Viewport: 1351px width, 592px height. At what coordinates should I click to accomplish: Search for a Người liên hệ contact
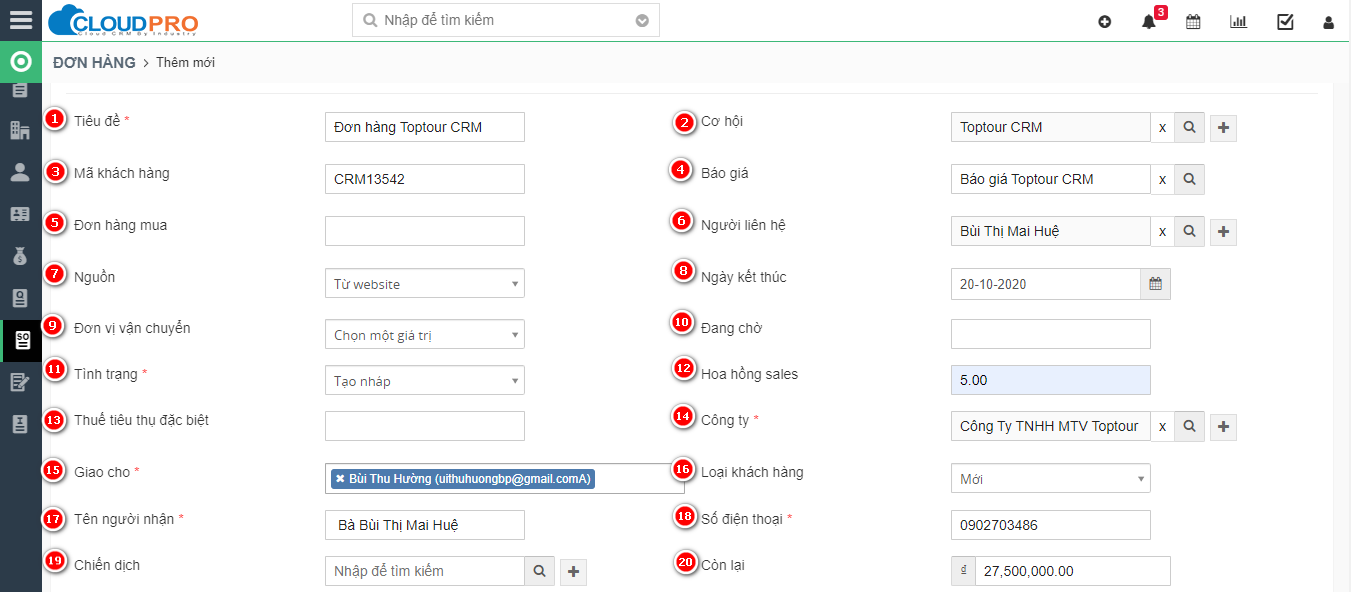pos(1189,231)
